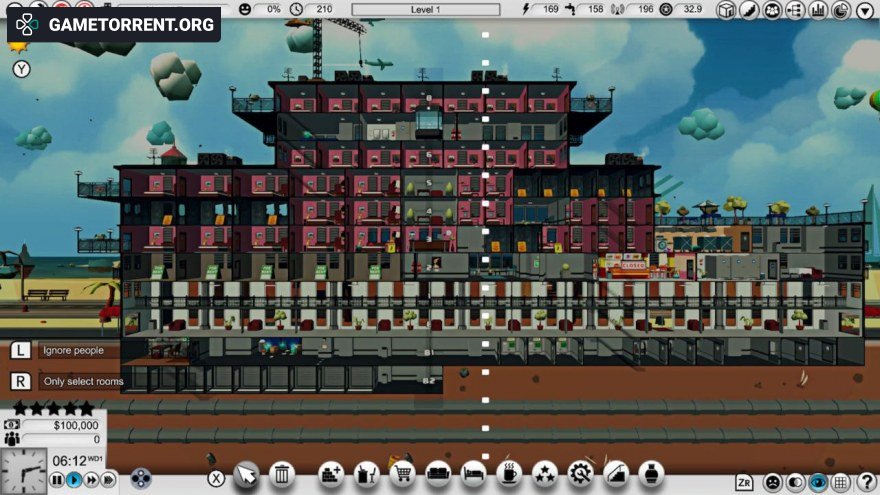Open the hierarchy tree chart icon
The width and height of the screenshot is (880, 495).
(795, 10)
